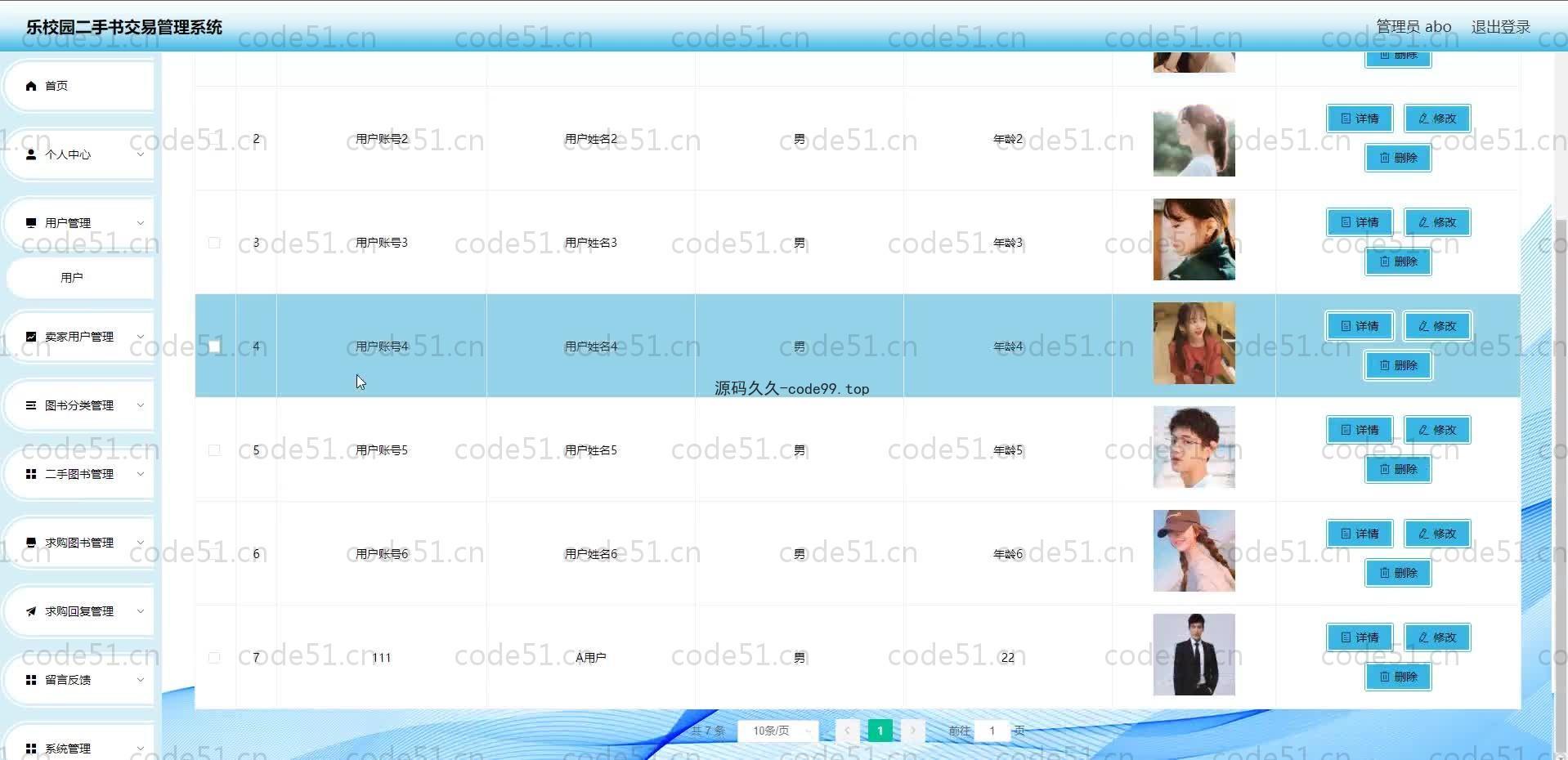The image size is (1568, 760).
Task: Open the 首页 menu item
Action: 80,86
